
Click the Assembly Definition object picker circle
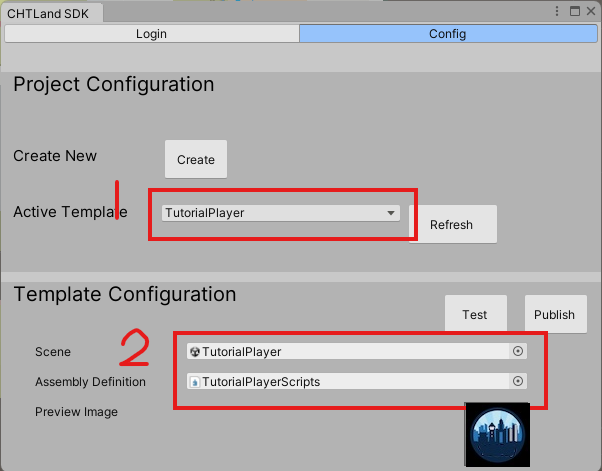tap(518, 381)
